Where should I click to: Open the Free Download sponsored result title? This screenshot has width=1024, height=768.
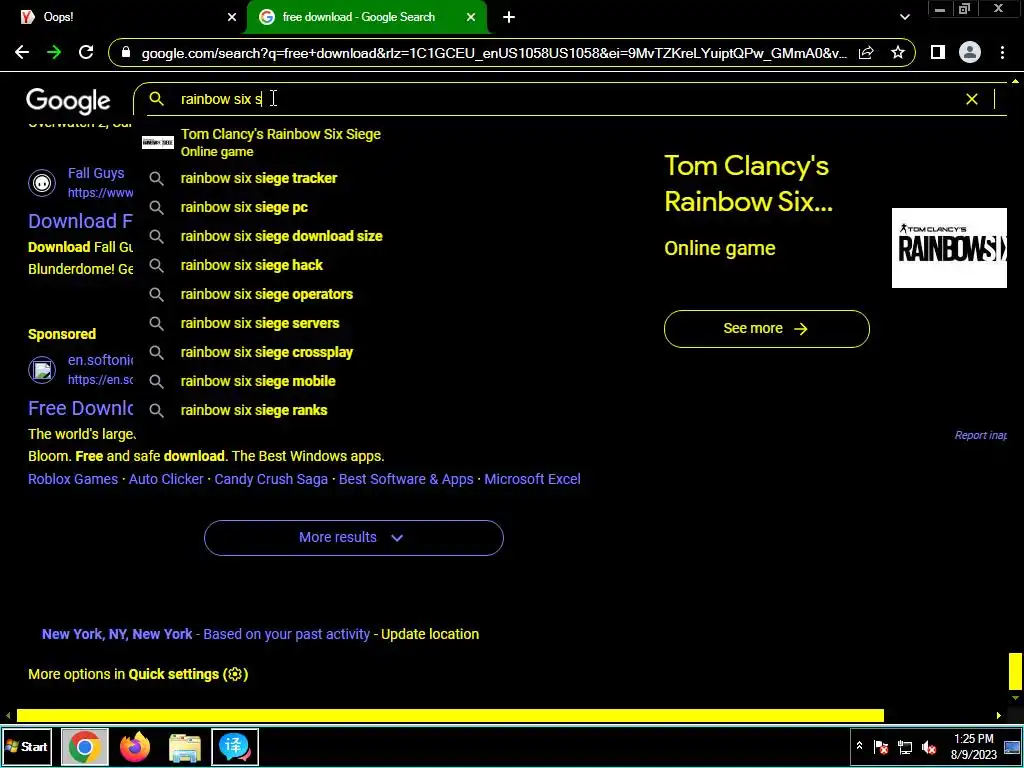click(x=80, y=408)
